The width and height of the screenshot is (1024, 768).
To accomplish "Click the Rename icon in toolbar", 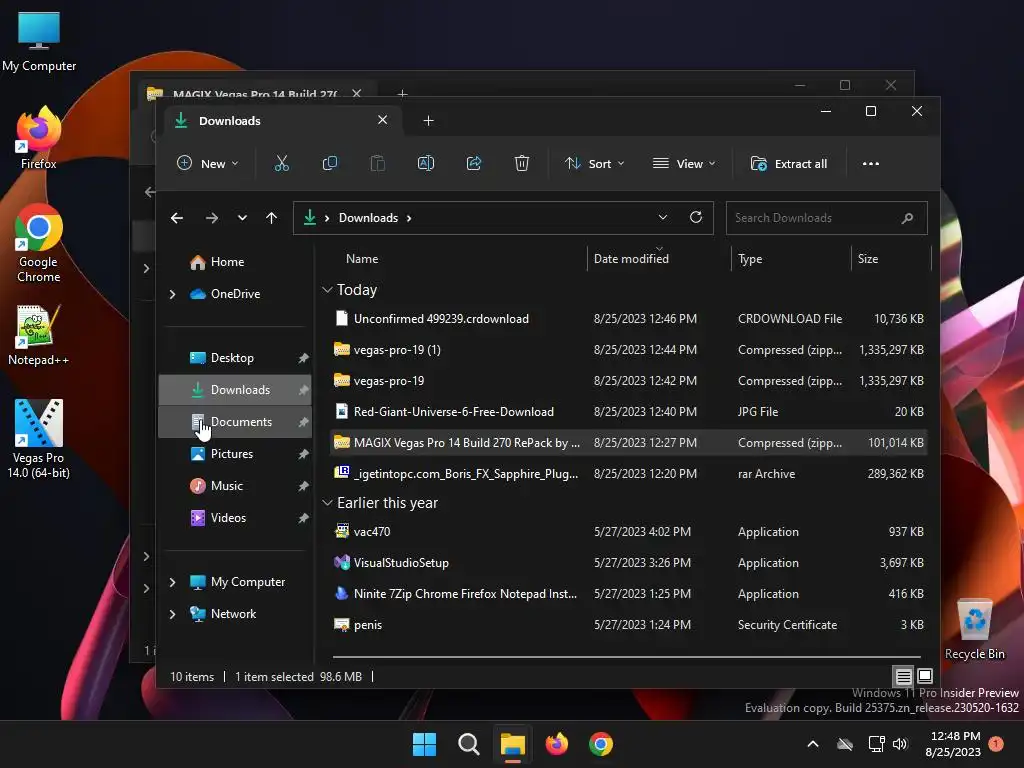I will pyautogui.click(x=426, y=163).
